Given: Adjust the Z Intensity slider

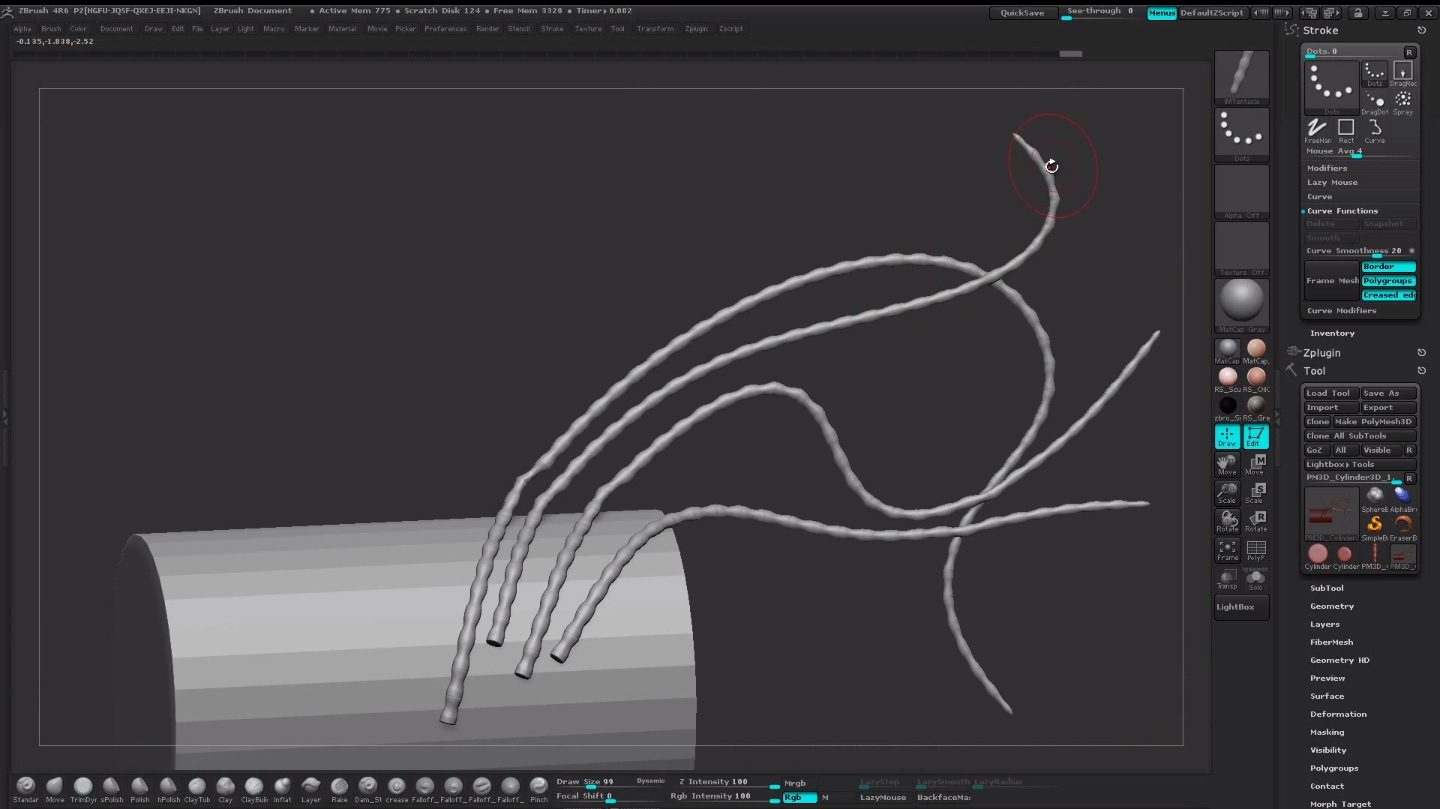Looking at the screenshot, I should (726, 782).
